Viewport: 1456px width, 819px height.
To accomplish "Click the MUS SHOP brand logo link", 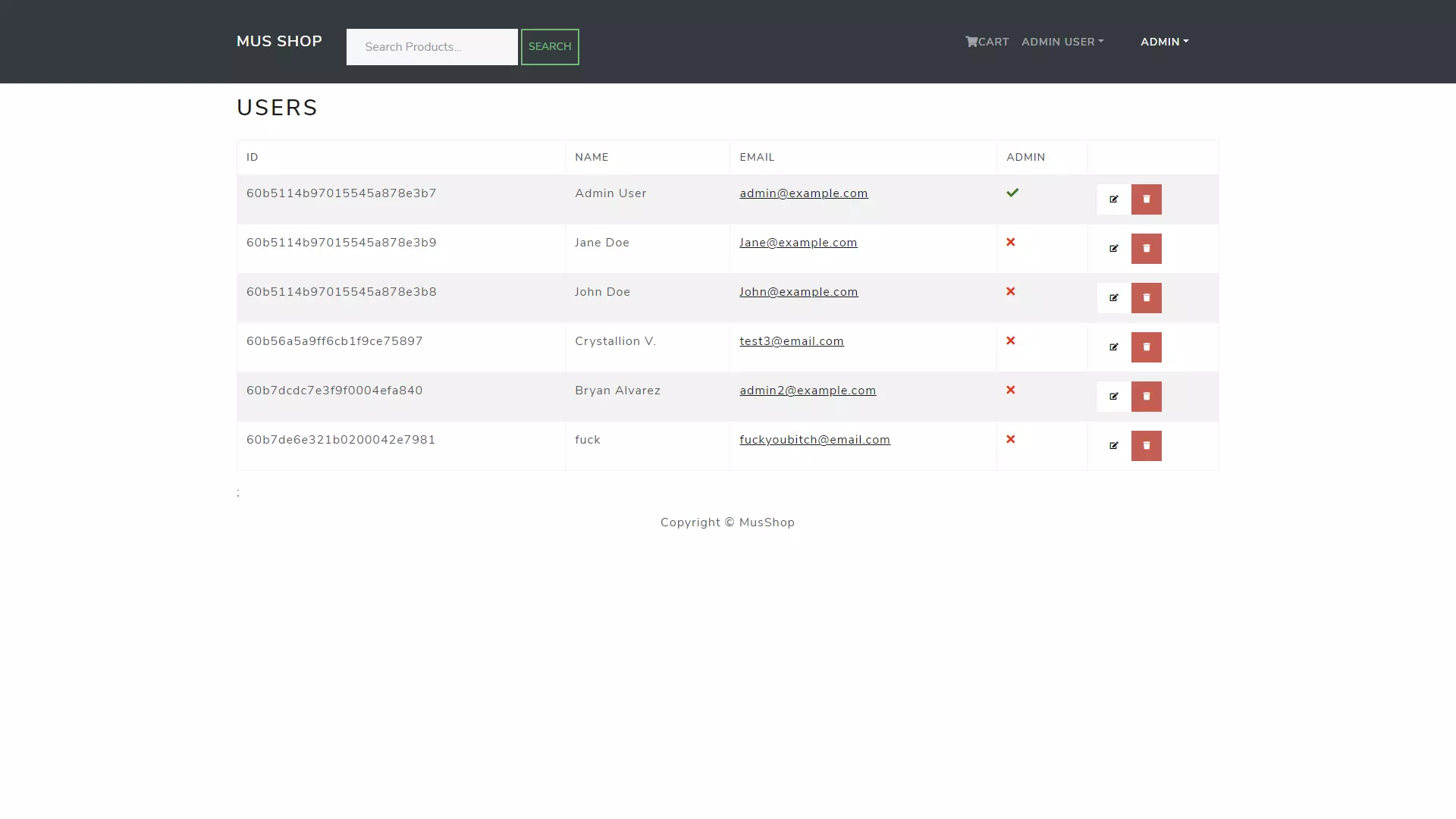I will click(278, 41).
